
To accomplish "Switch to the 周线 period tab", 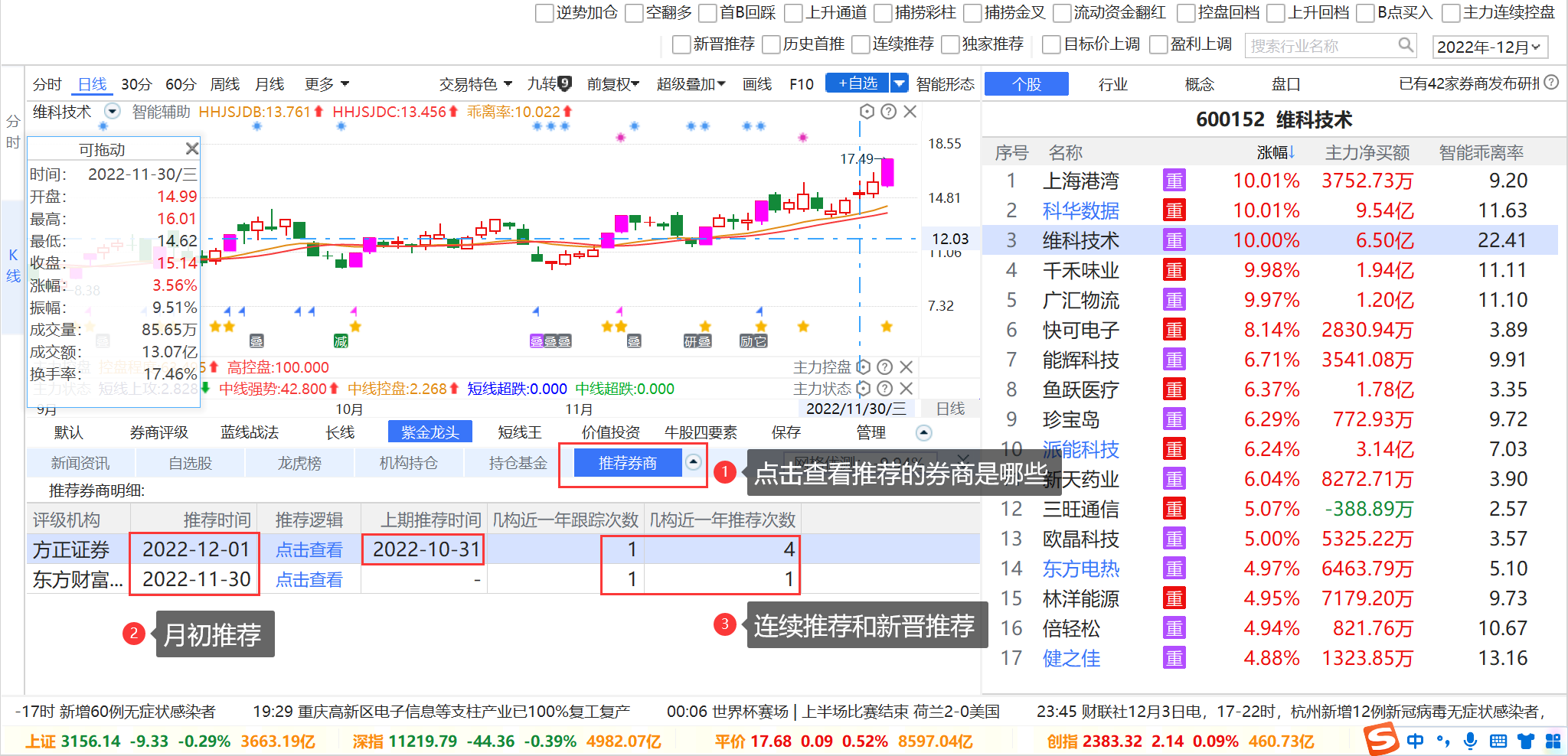I will [225, 84].
